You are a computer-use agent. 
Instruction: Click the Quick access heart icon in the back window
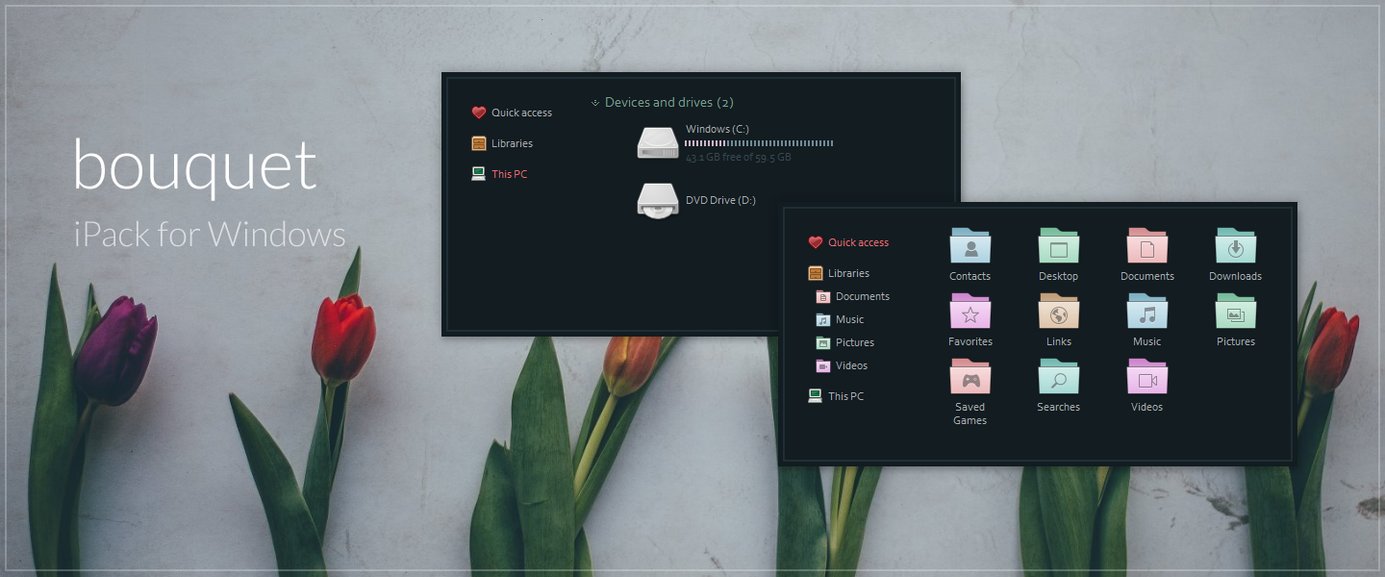click(x=478, y=113)
